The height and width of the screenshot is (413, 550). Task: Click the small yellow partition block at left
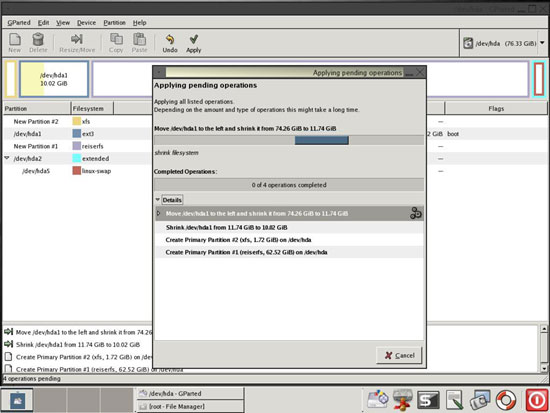coord(11,79)
